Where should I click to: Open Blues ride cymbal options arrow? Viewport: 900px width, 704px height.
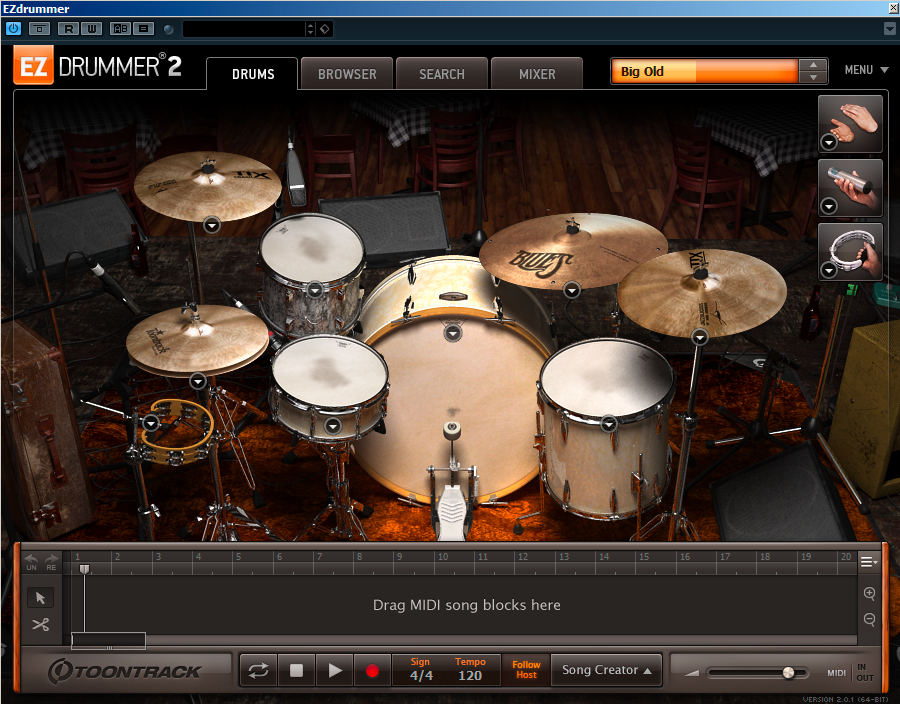tap(572, 290)
